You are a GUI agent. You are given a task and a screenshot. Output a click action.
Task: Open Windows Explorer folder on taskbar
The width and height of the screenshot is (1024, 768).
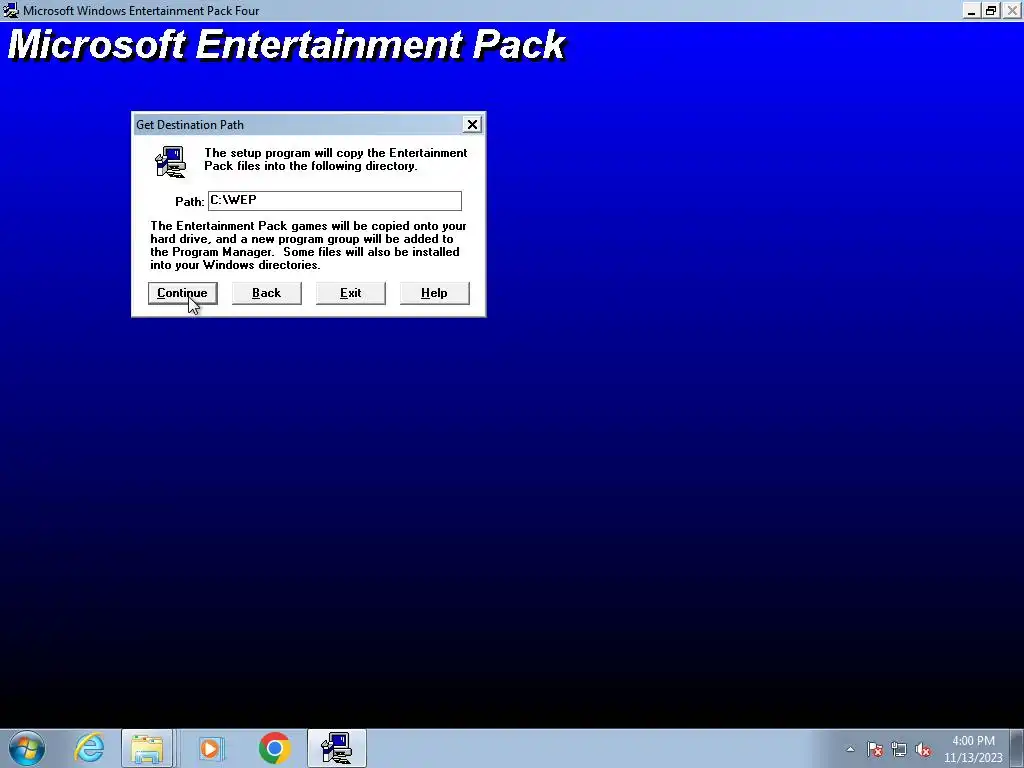click(x=148, y=748)
